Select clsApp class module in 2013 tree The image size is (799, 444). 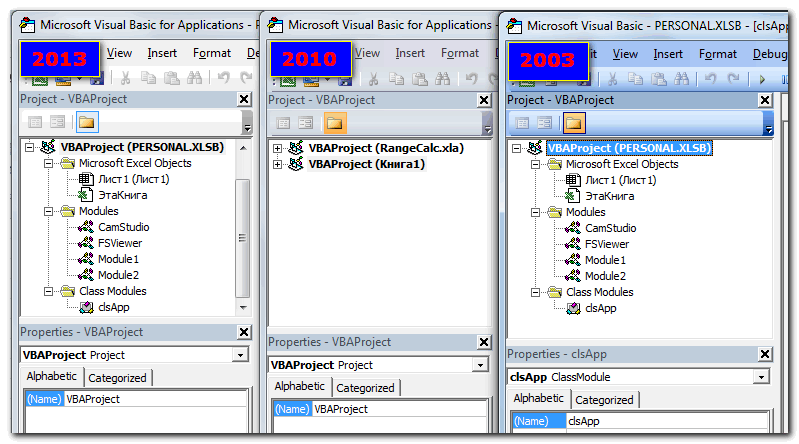click(x=114, y=307)
